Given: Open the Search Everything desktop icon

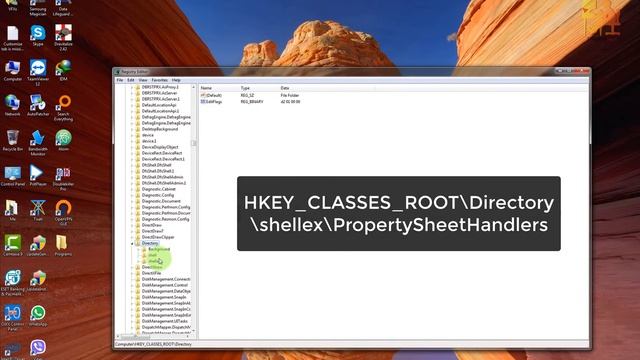Looking at the screenshot, I should 63,107.
